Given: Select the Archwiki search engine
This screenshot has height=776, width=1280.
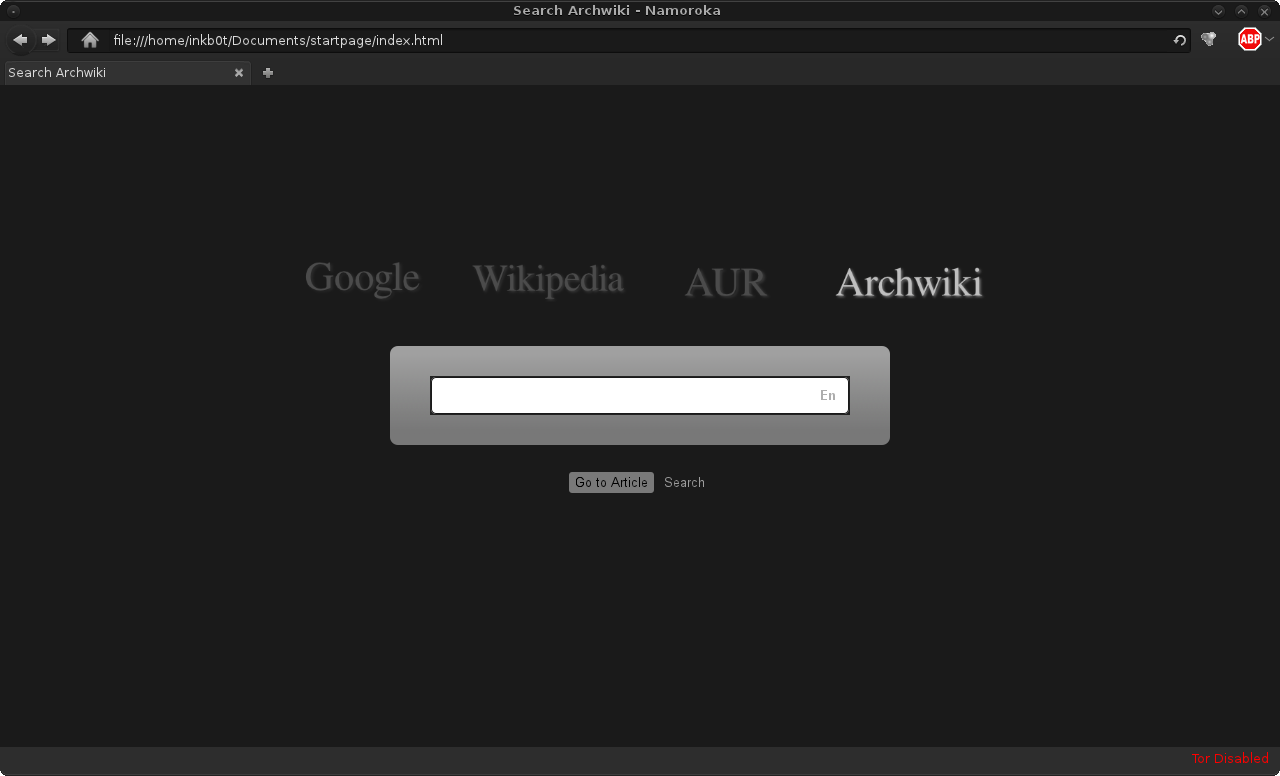Looking at the screenshot, I should (909, 282).
